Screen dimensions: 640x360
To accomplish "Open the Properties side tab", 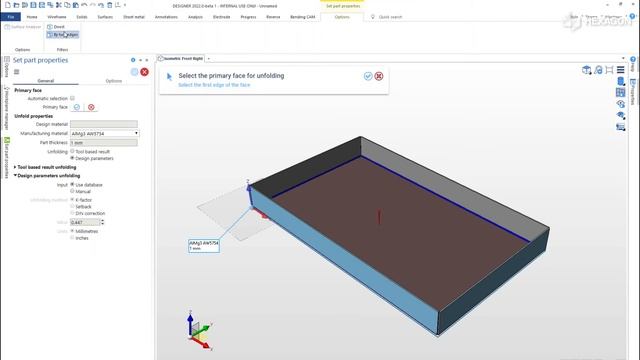I will [x=633, y=92].
